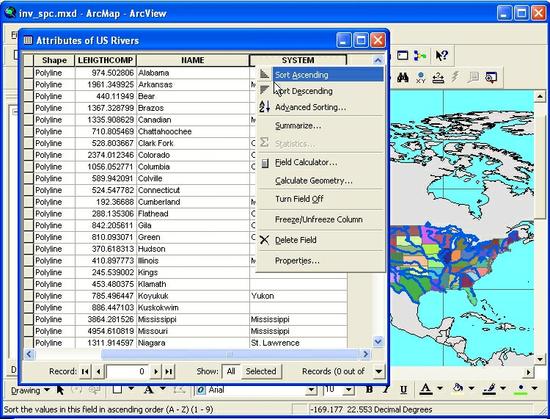Image resolution: width=550 pixels, height=419 pixels.
Task: Show only Selected records
Action: [261, 371]
